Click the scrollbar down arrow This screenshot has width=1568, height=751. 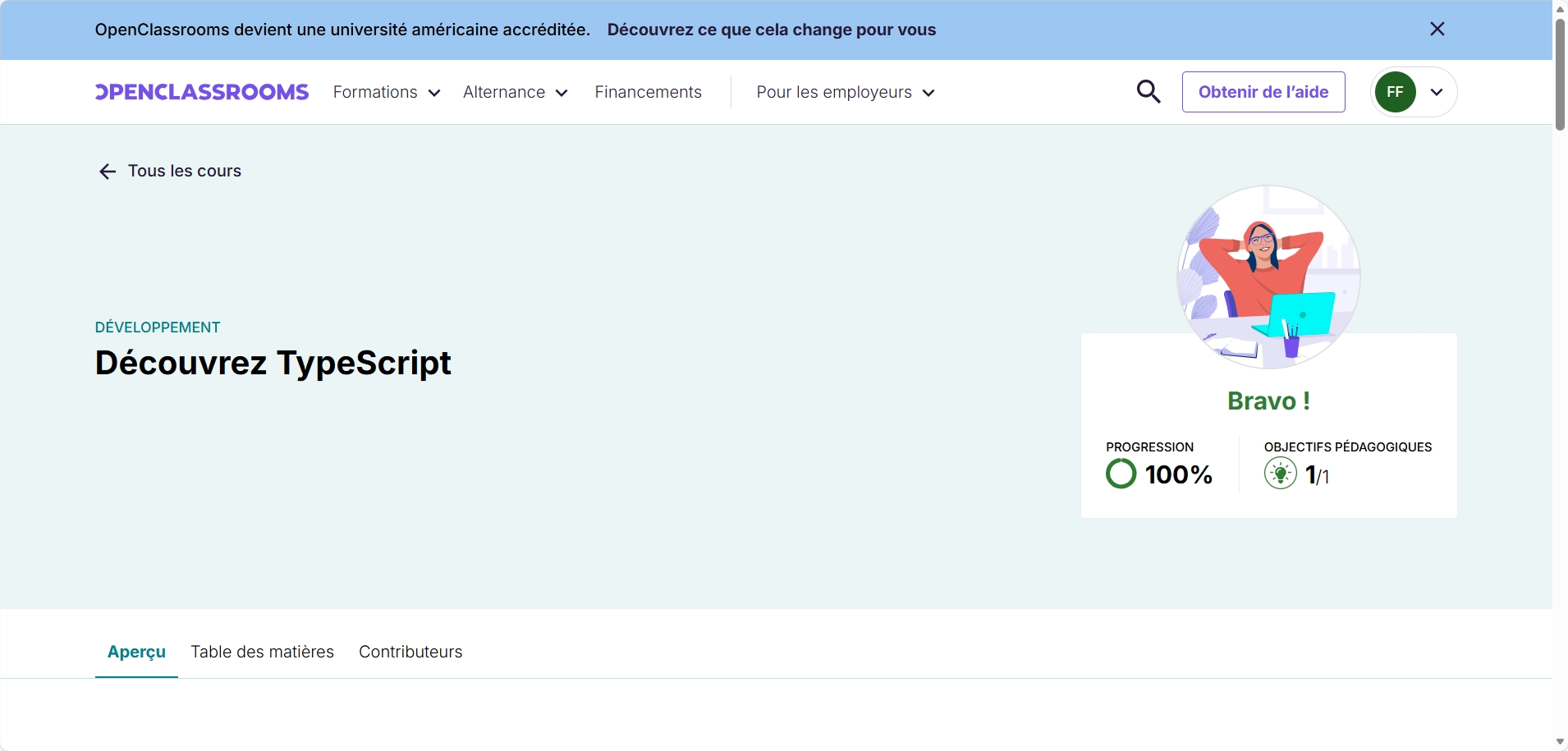coord(1560,742)
